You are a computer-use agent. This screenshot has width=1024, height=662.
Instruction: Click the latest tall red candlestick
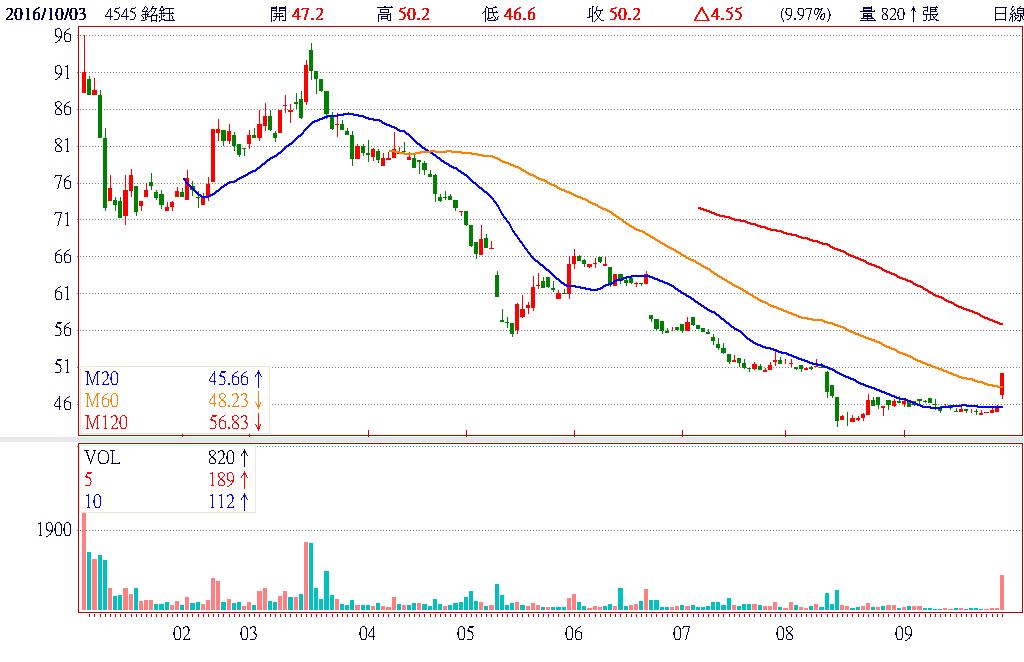(x=1001, y=384)
